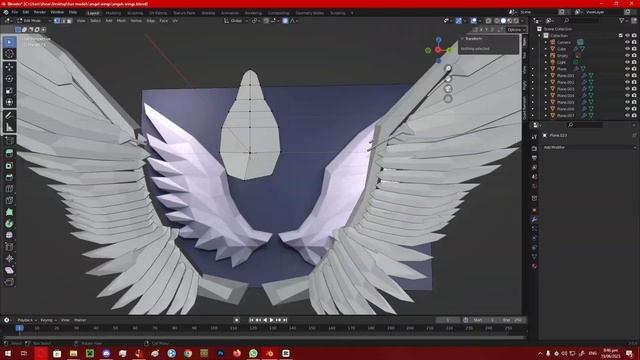The height and width of the screenshot is (360, 640).
Task: Click the pan view hand gizmo
Action: pyautogui.click(x=448, y=78)
